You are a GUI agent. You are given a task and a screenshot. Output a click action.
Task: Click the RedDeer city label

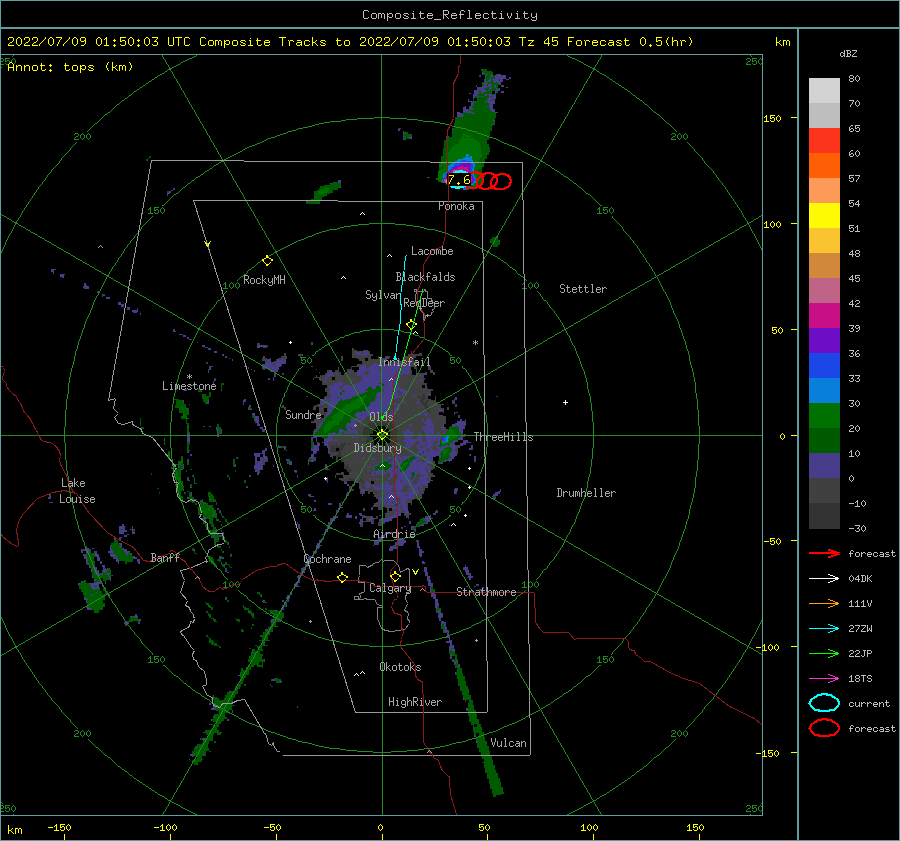[424, 303]
